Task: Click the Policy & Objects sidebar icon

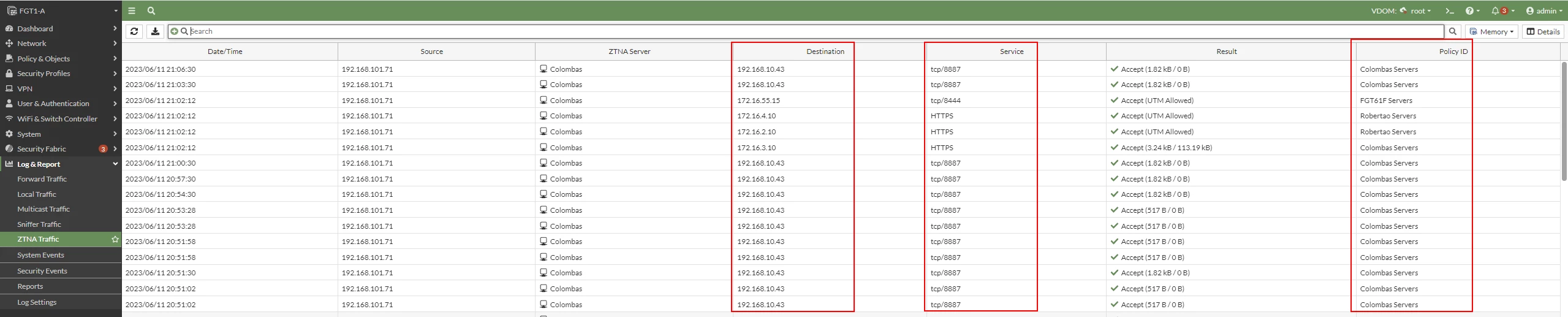Action: (9, 58)
